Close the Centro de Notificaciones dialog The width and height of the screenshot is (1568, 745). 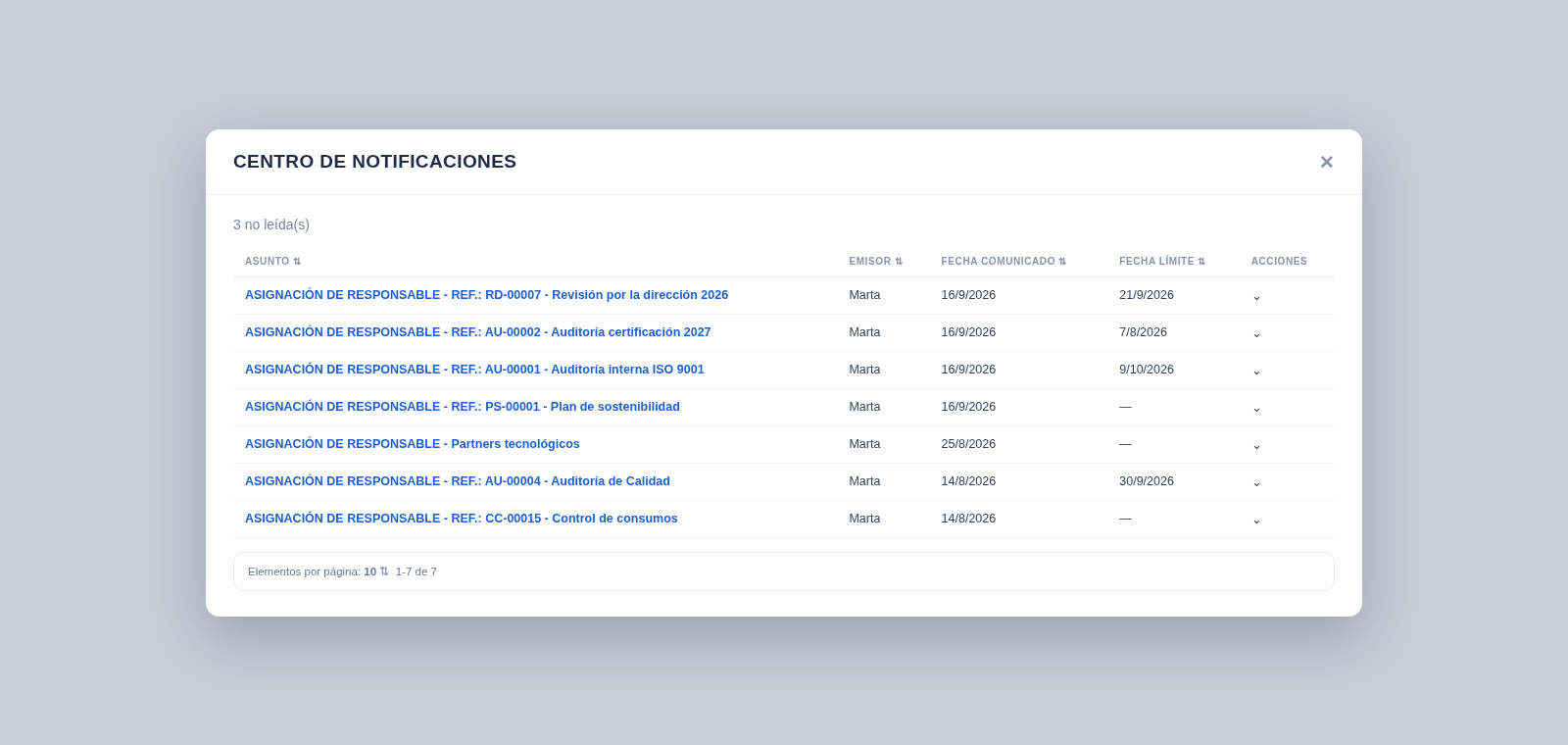click(1326, 162)
